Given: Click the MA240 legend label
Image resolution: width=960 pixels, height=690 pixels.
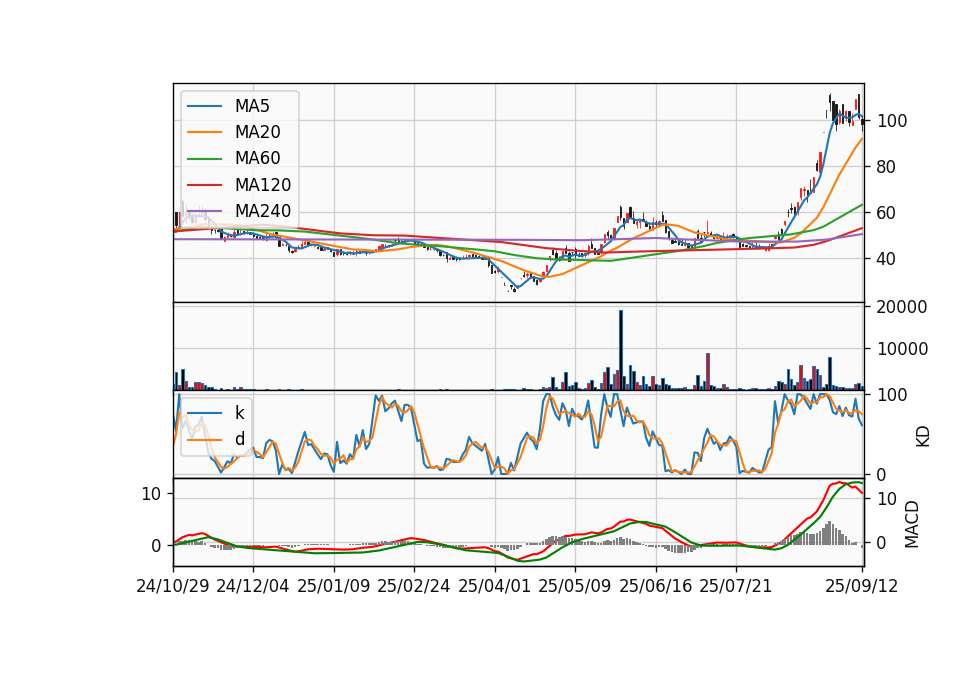Looking at the screenshot, I should click(x=263, y=211).
